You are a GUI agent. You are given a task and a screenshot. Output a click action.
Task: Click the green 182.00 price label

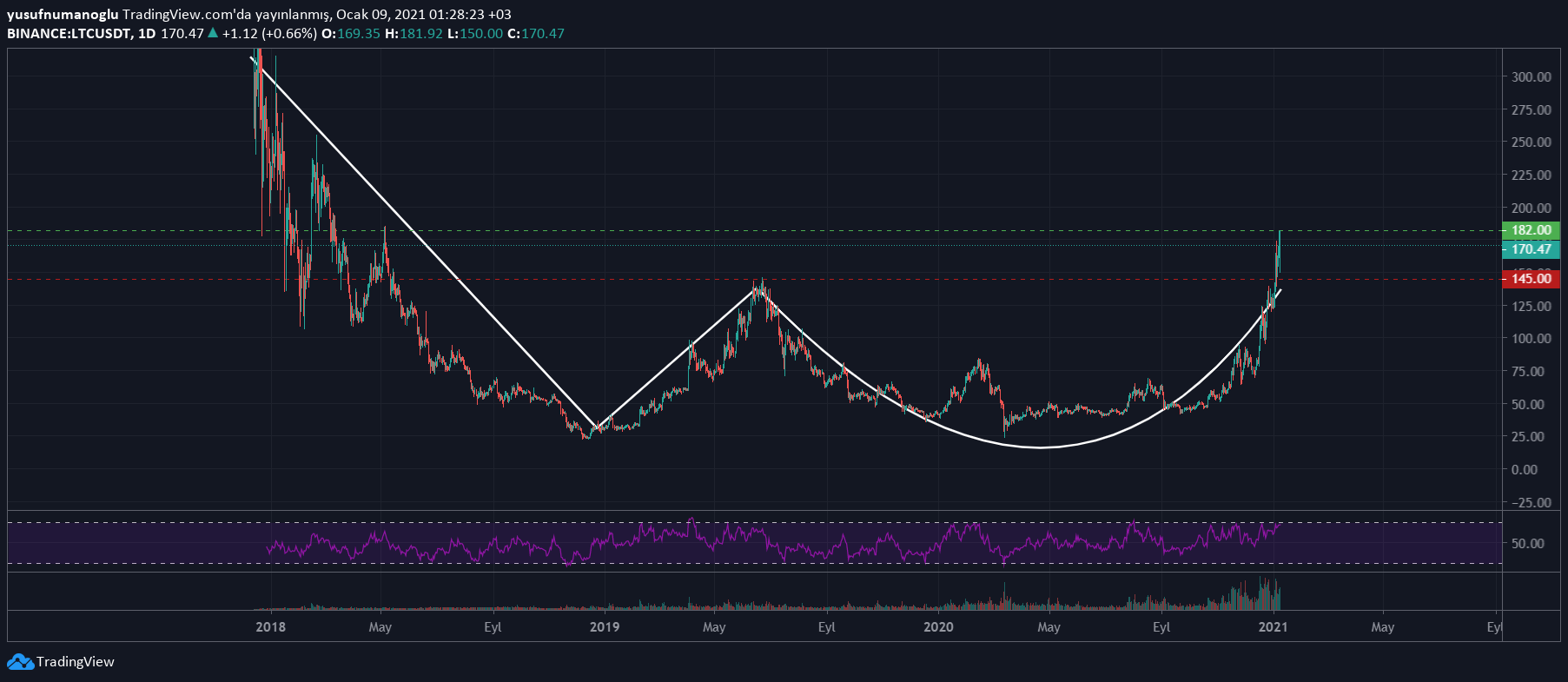point(1531,230)
